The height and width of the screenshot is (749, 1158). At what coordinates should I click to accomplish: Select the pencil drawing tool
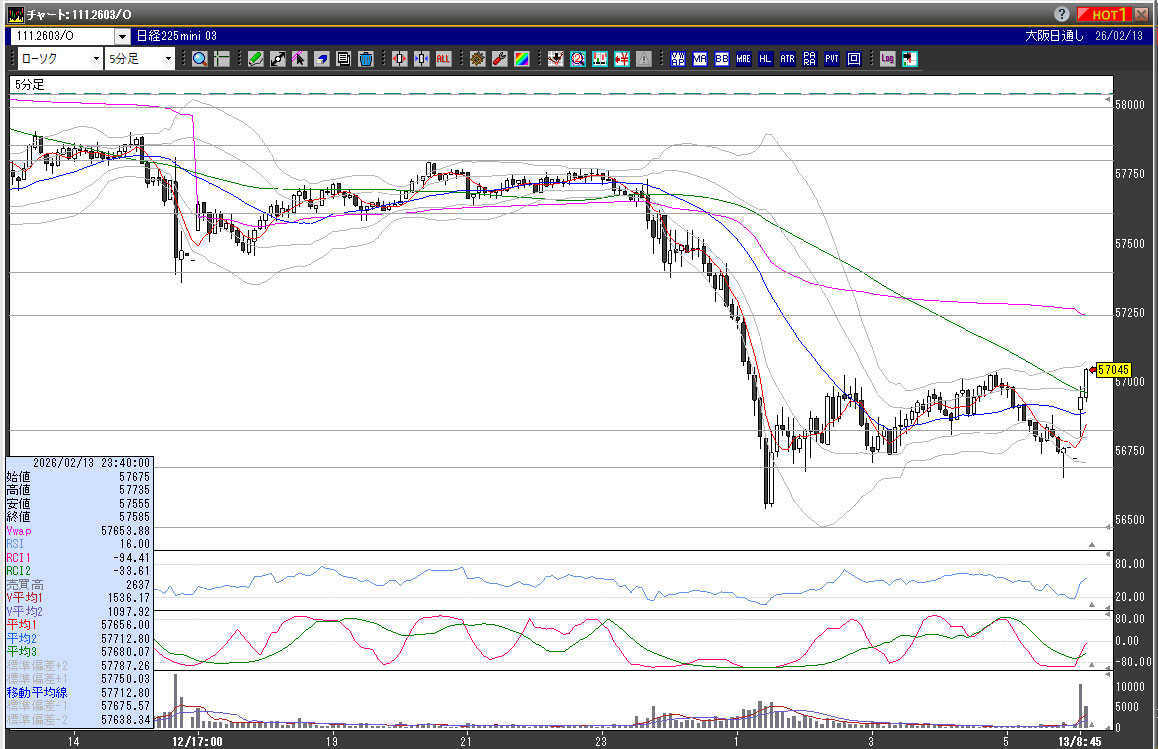click(256, 59)
